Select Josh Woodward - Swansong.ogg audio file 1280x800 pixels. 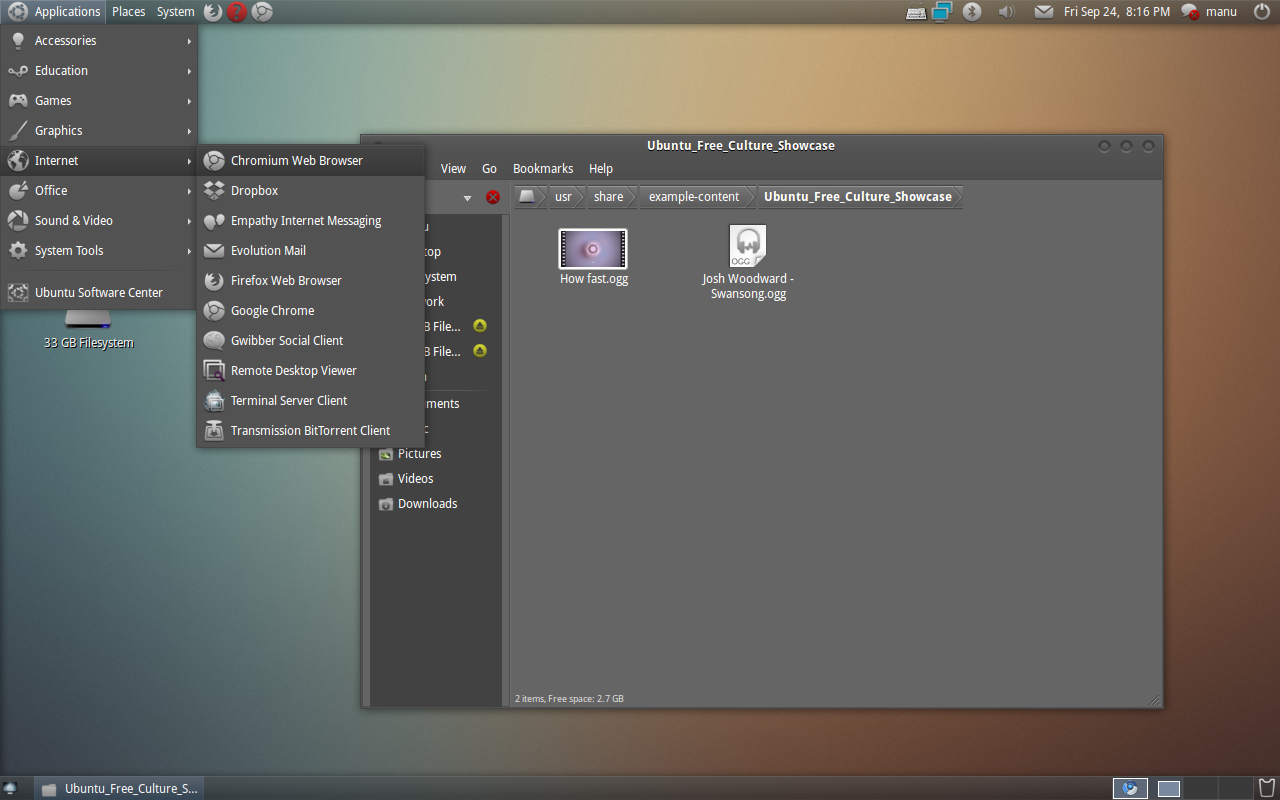[x=748, y=262]
